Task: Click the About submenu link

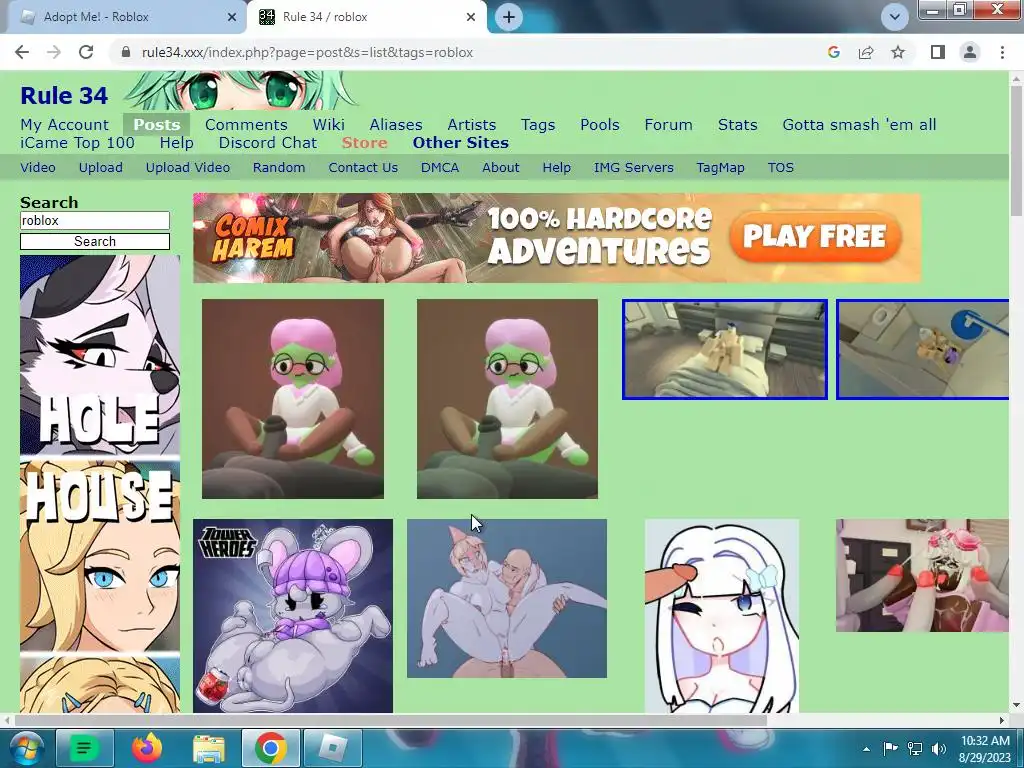Action: (500, 168)
